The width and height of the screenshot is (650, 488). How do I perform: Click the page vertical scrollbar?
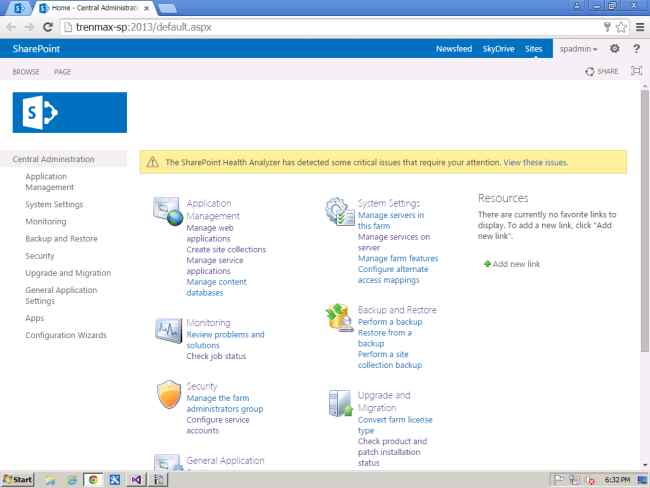[x=645, y=222]
